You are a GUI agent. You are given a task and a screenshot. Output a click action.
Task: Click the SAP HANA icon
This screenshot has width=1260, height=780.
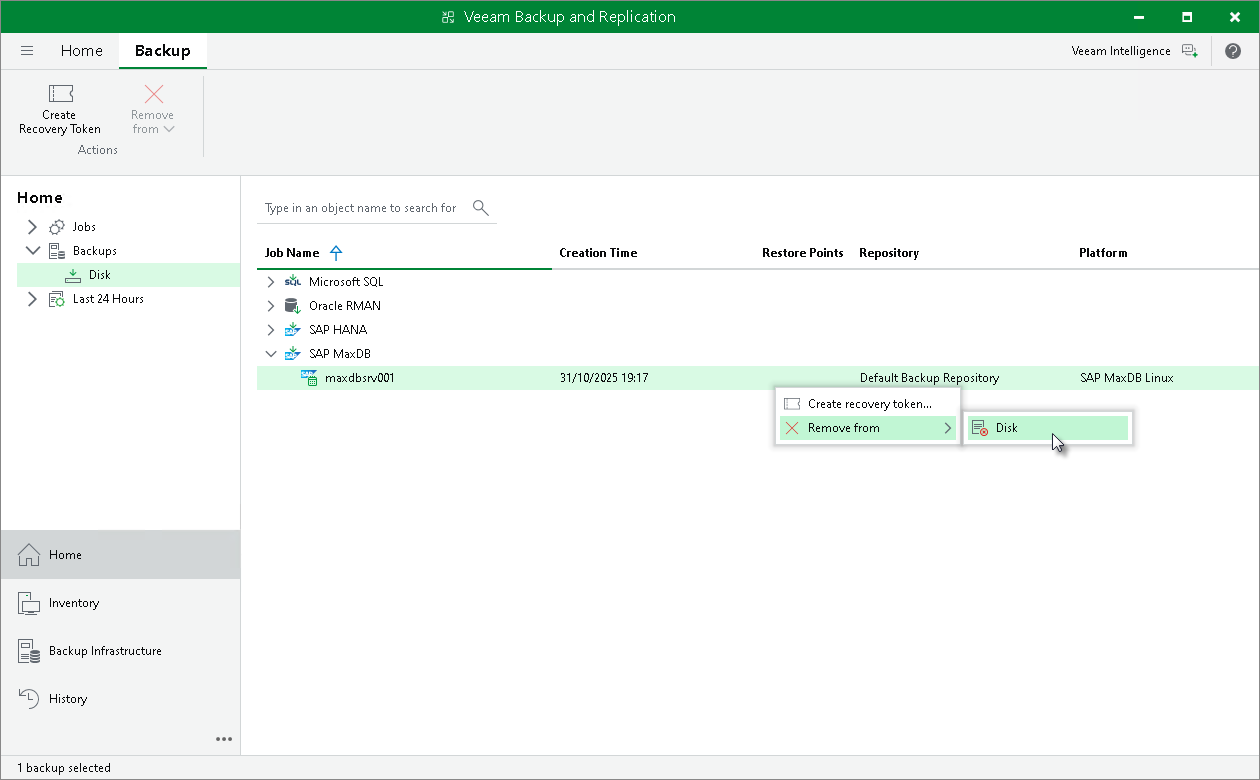pos(293,330)
